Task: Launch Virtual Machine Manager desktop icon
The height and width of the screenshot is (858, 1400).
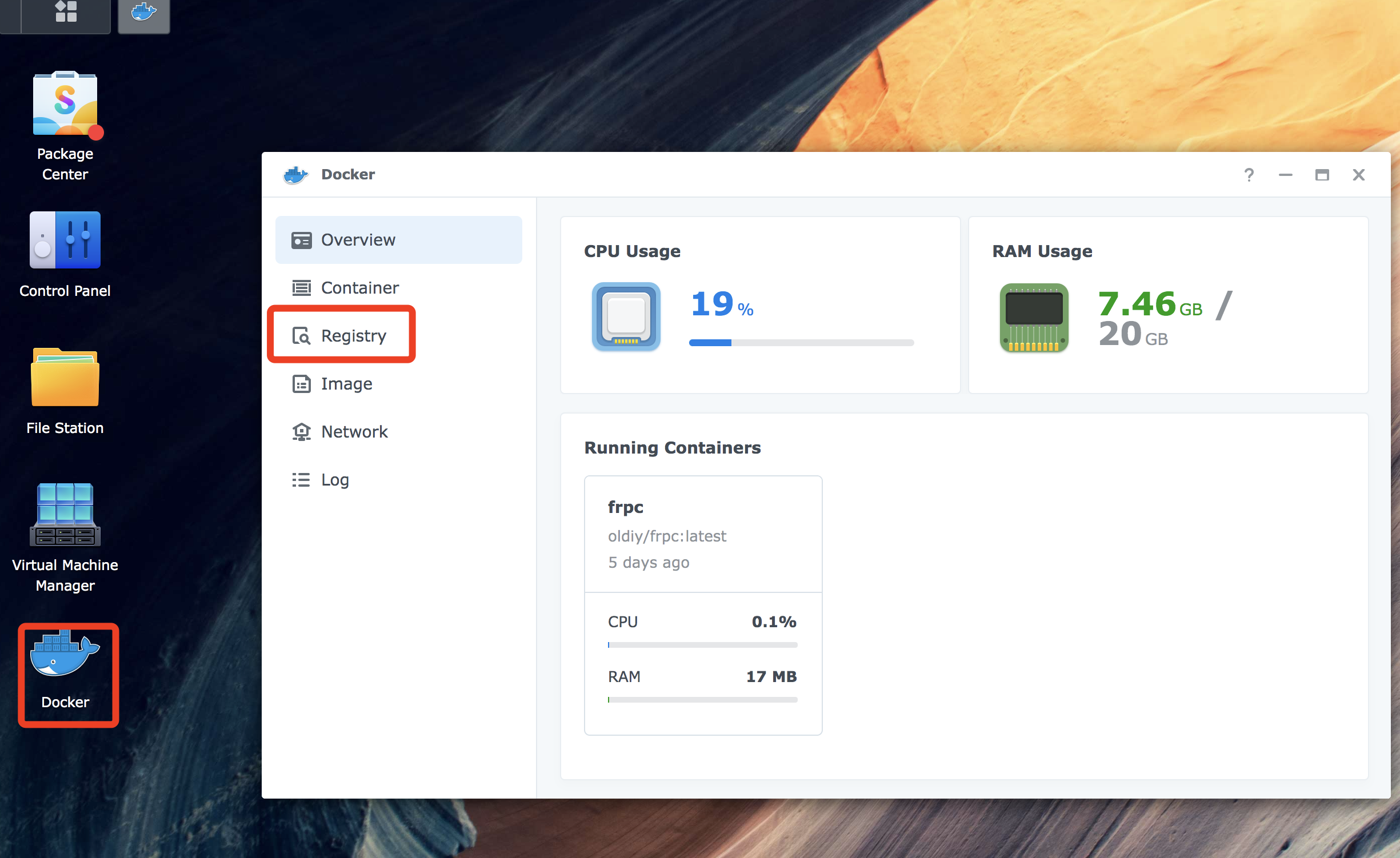Action: 65,539
